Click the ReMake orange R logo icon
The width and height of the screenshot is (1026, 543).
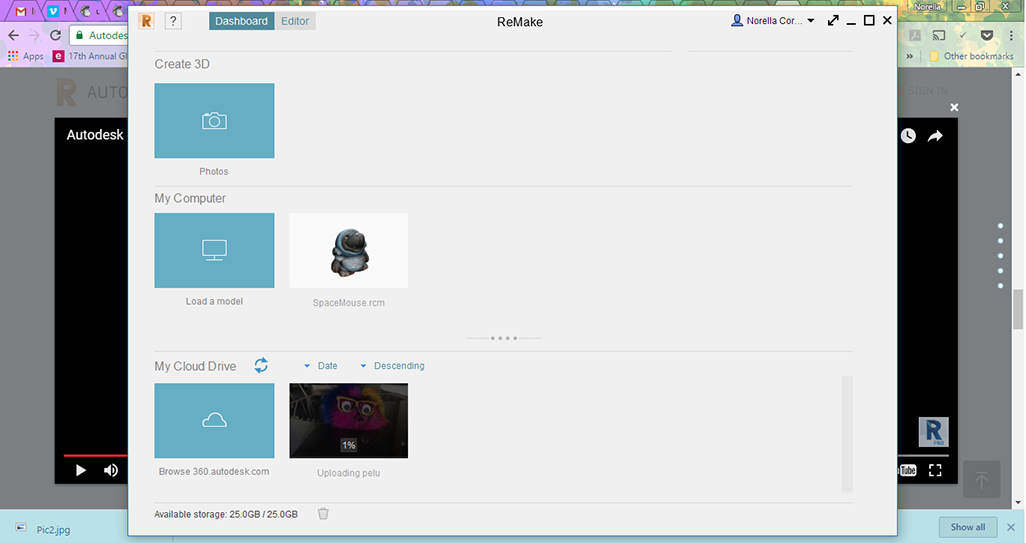(x=147, y=21)
